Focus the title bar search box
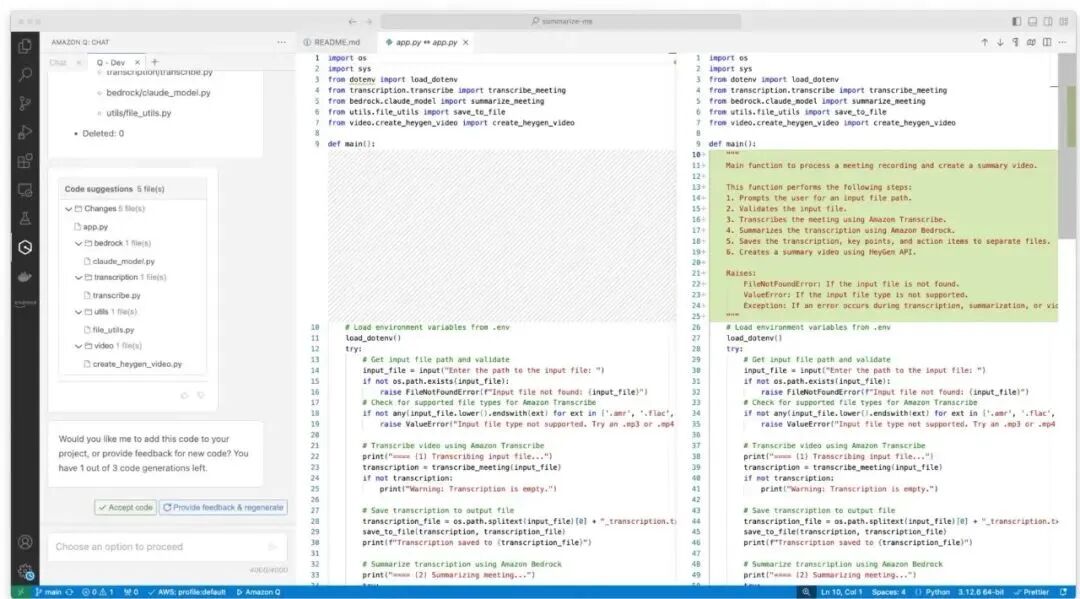Image resolution: width=1080 pixels, height=599 pixels. pos(561,21)
